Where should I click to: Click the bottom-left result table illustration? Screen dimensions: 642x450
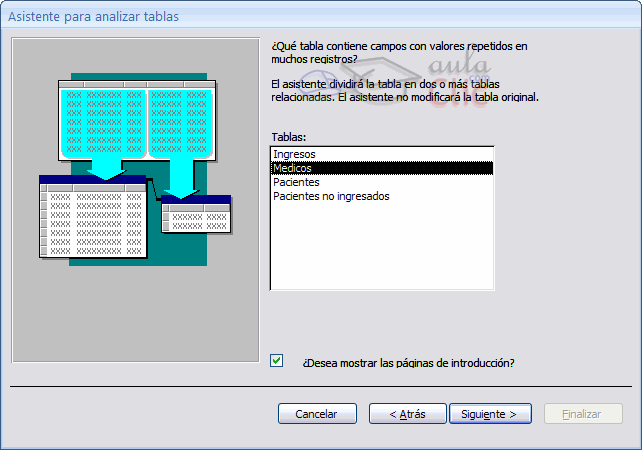[x=93, y=218]
